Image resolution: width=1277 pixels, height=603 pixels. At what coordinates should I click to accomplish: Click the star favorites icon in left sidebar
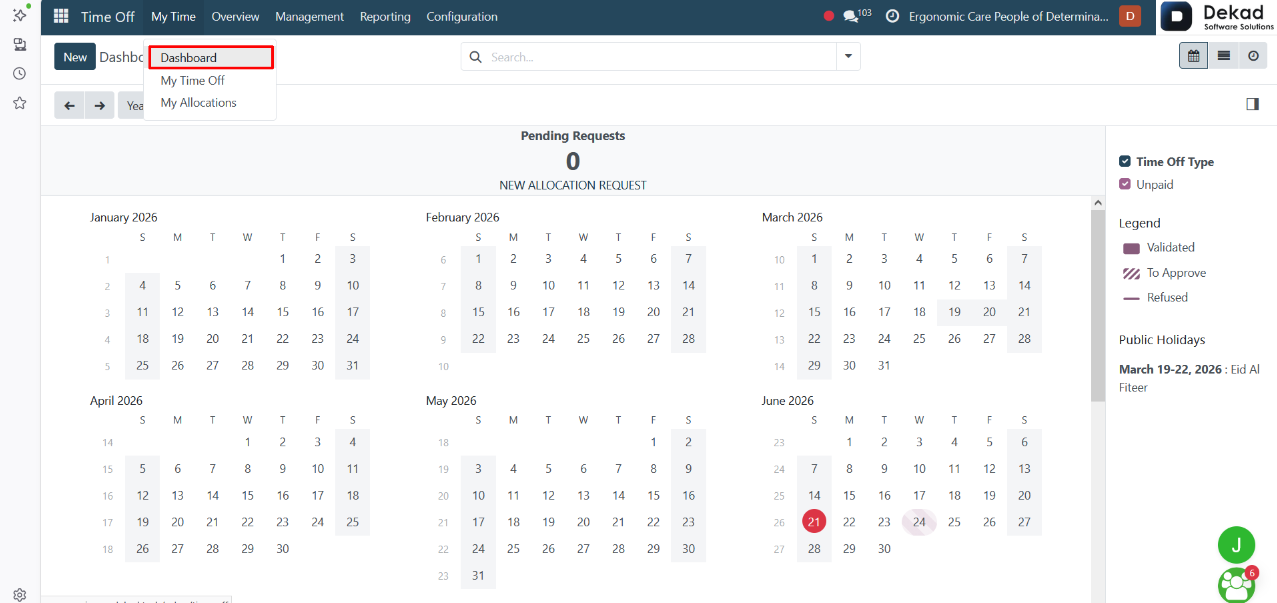click(19, 103)
